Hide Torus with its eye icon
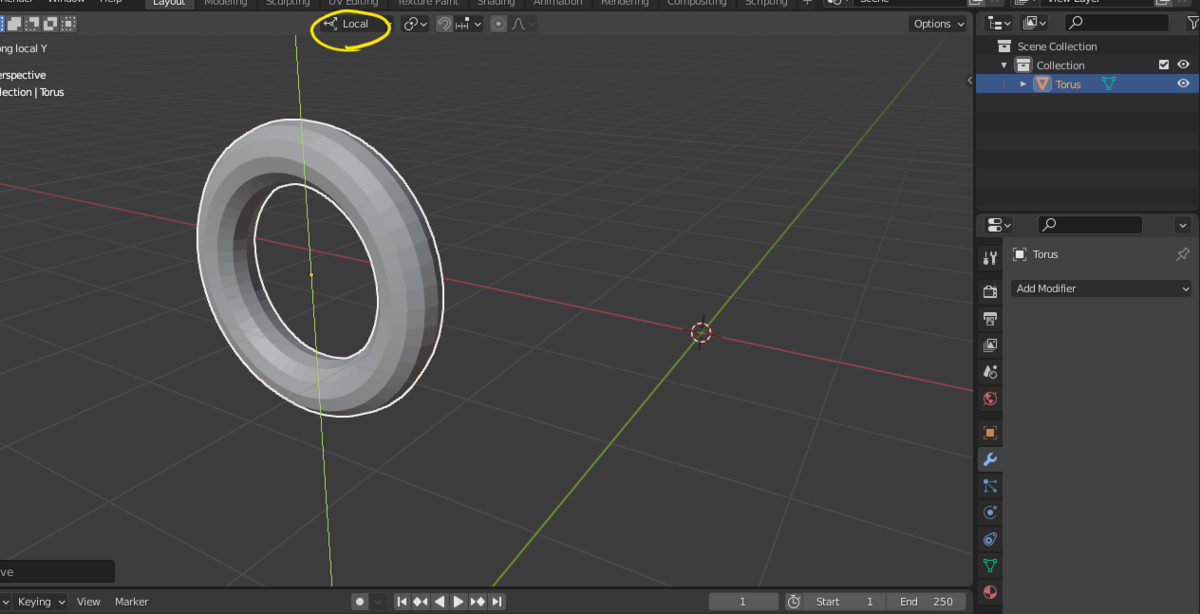 click(1183, 84)
